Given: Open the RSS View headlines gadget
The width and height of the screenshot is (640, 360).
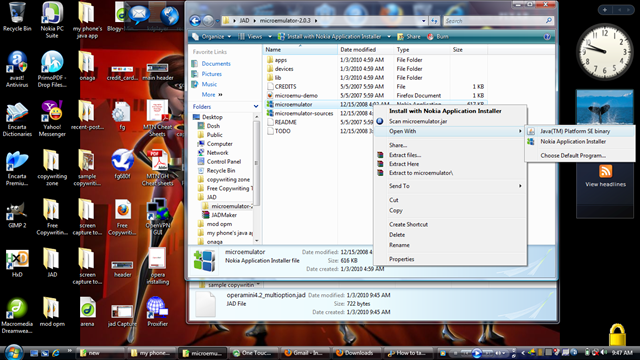Looking at the screenshot, I should click(x=605, y=176).
